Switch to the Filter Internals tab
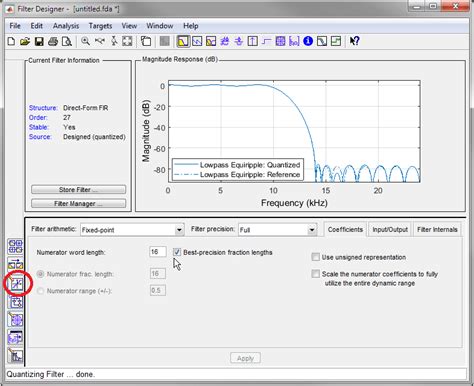The image size is (474, 386). click(x=437, y=229)
